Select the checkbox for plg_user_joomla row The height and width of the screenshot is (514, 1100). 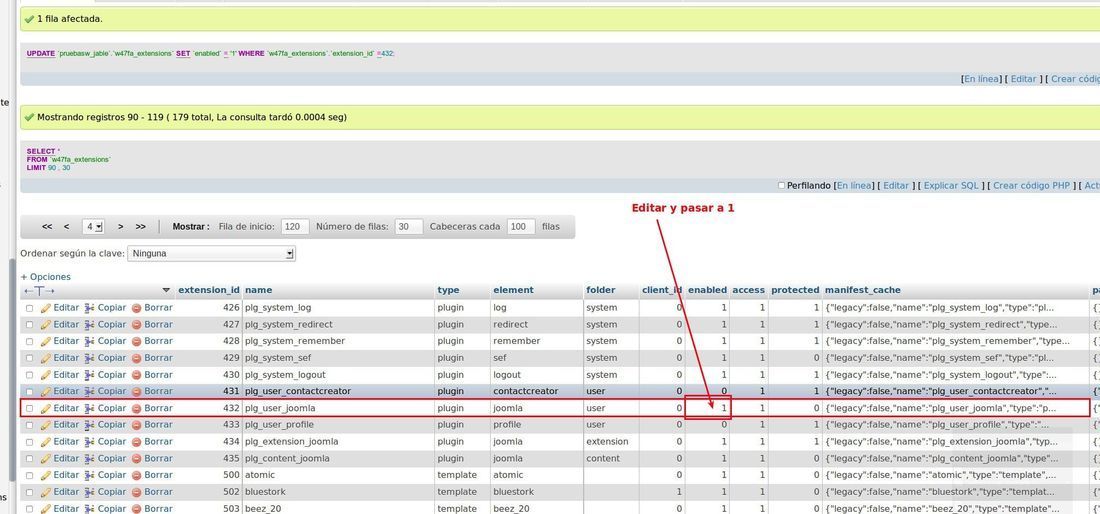point(29,408)
